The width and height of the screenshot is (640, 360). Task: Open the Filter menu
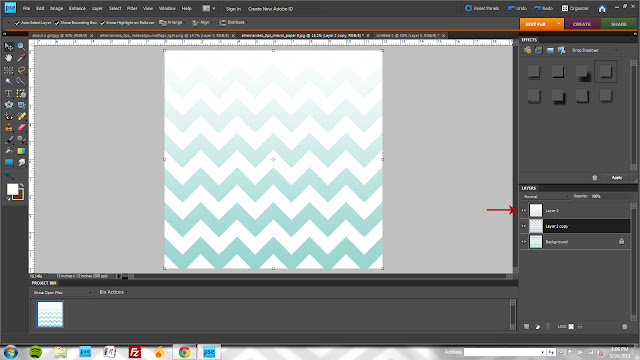point(132,9)
